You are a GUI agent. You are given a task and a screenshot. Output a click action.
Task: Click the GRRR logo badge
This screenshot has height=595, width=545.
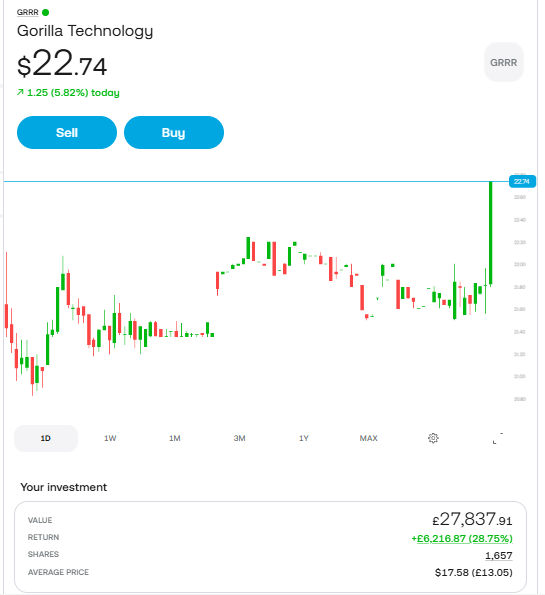click(504, 62)
